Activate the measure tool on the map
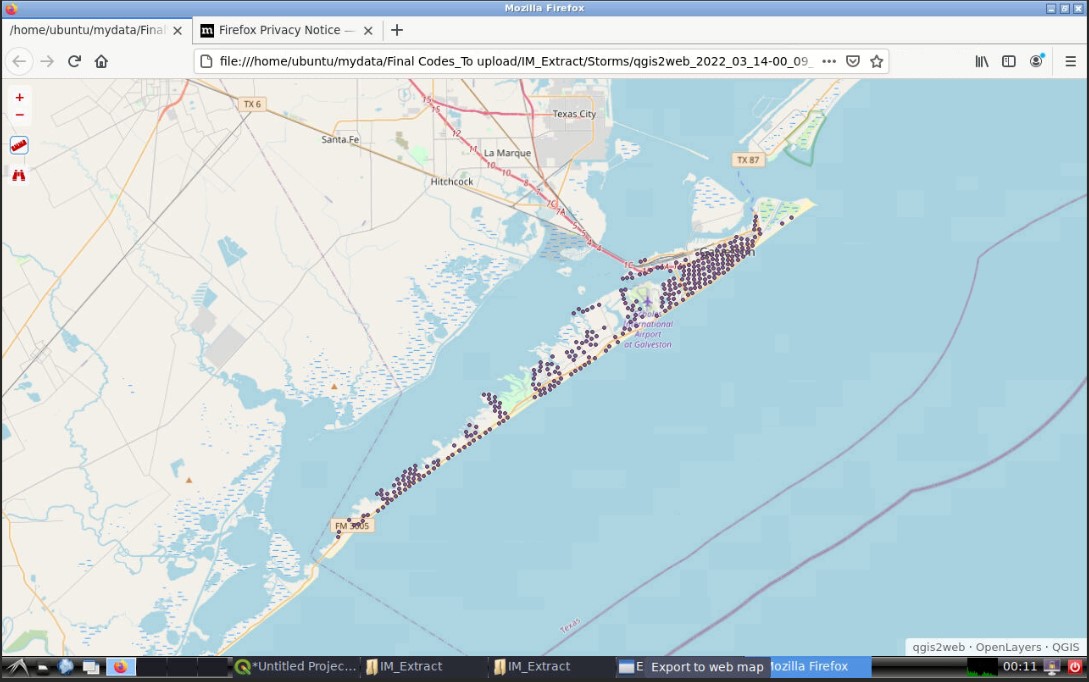This screenshot has height=682, width=1089. coord(19,144)
